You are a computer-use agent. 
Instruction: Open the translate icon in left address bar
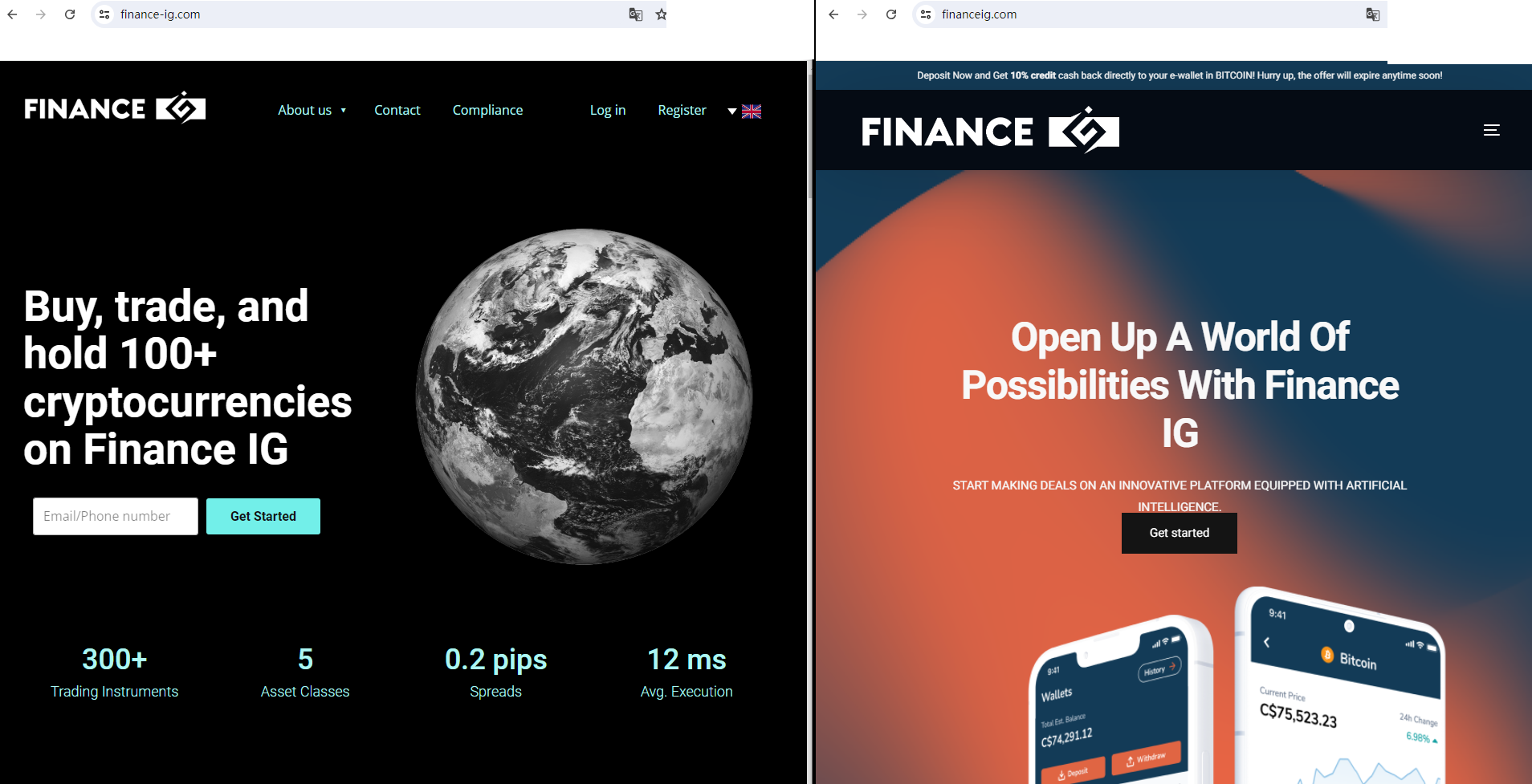tap(636, 14)
